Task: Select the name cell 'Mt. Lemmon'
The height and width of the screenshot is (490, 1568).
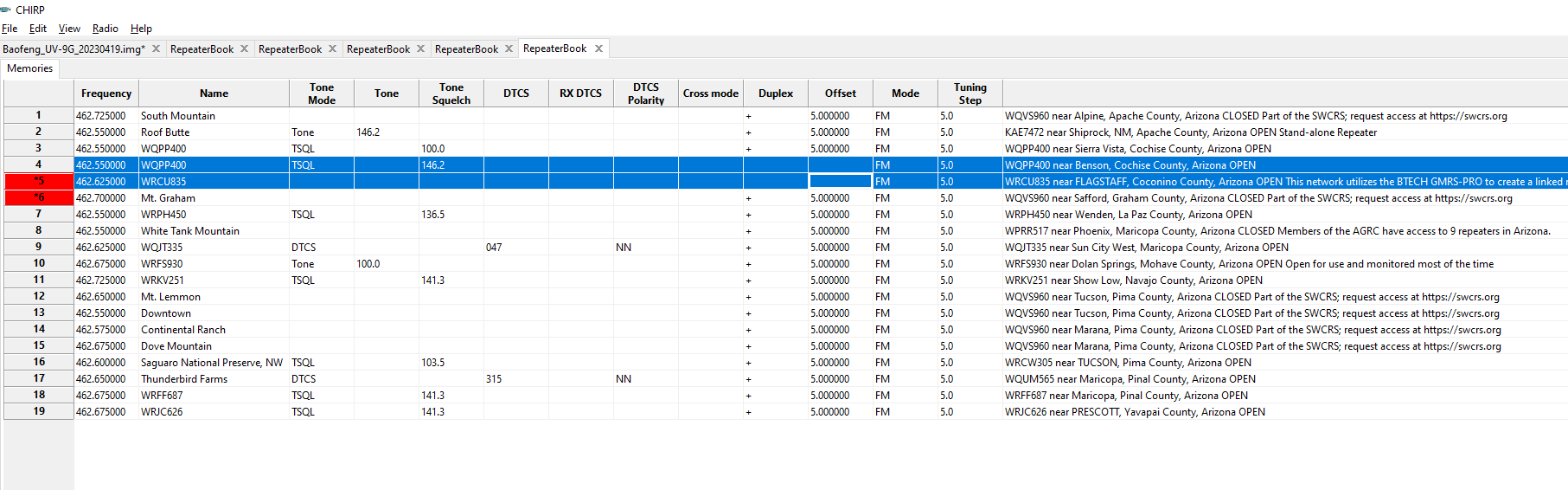Action: 214,296
